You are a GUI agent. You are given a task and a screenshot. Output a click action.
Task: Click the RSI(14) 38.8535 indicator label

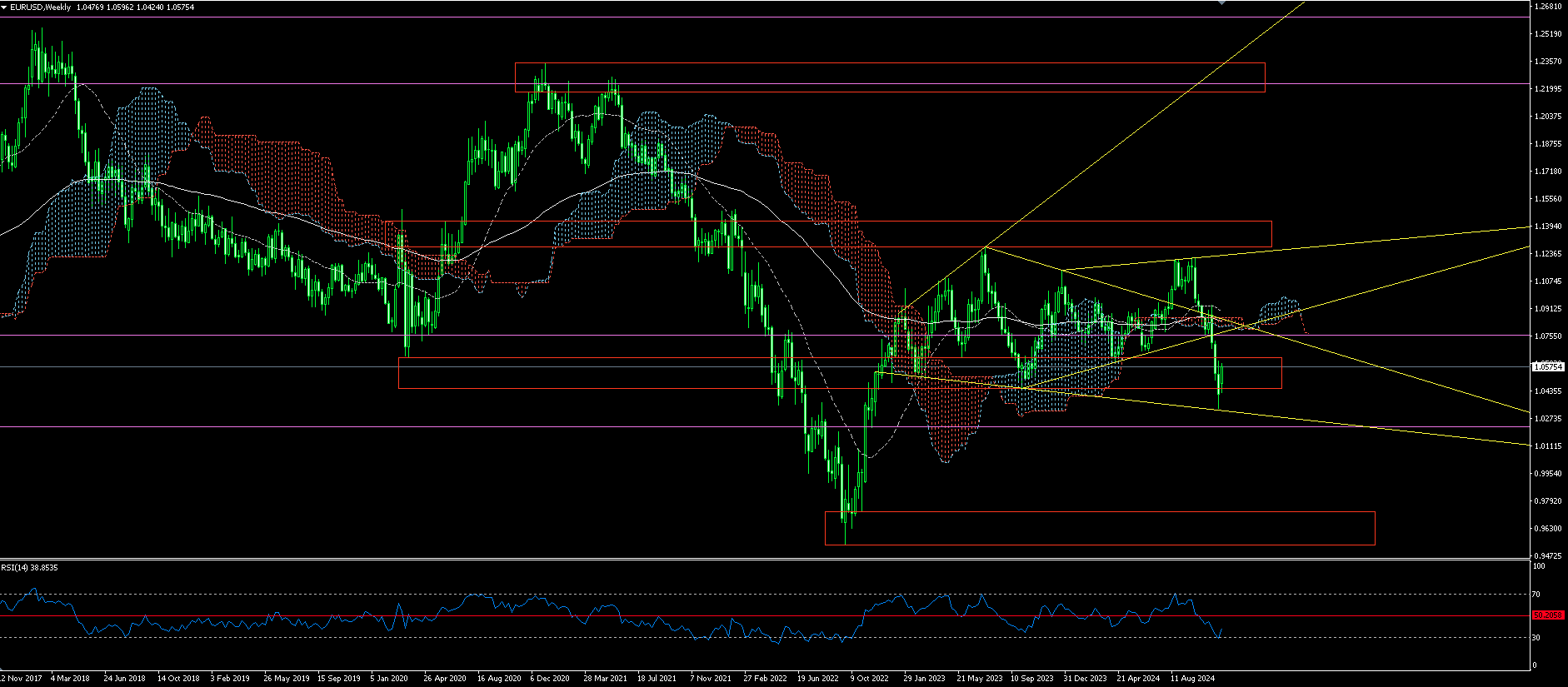coord(30,567)
